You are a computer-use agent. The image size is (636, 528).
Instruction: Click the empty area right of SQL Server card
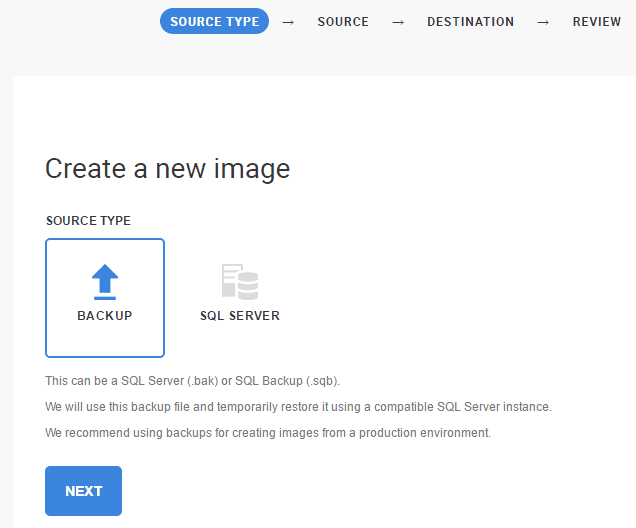[450, 297]
